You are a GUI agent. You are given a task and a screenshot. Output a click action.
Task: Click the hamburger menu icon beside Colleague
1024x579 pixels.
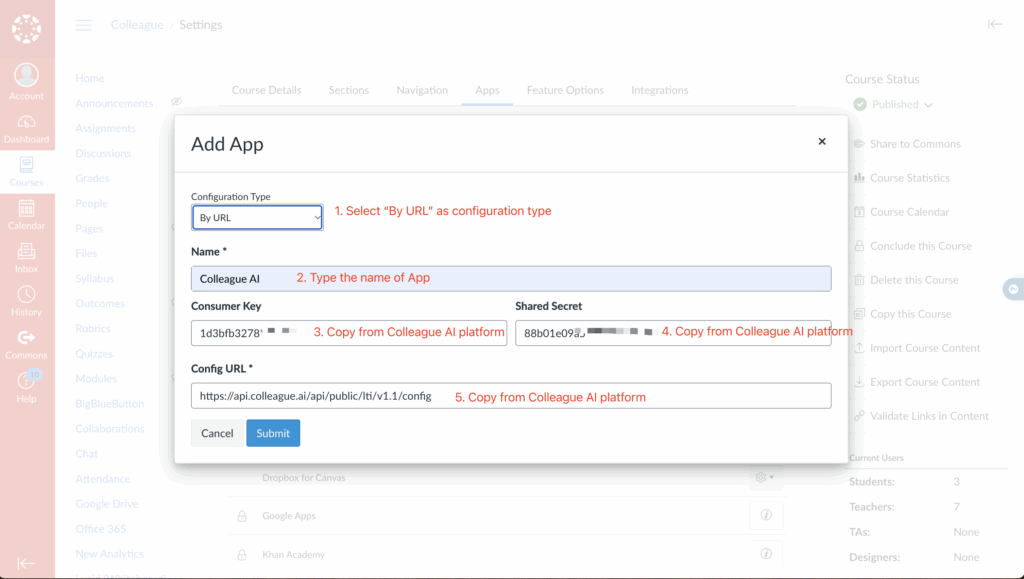(x=84, y=25)
